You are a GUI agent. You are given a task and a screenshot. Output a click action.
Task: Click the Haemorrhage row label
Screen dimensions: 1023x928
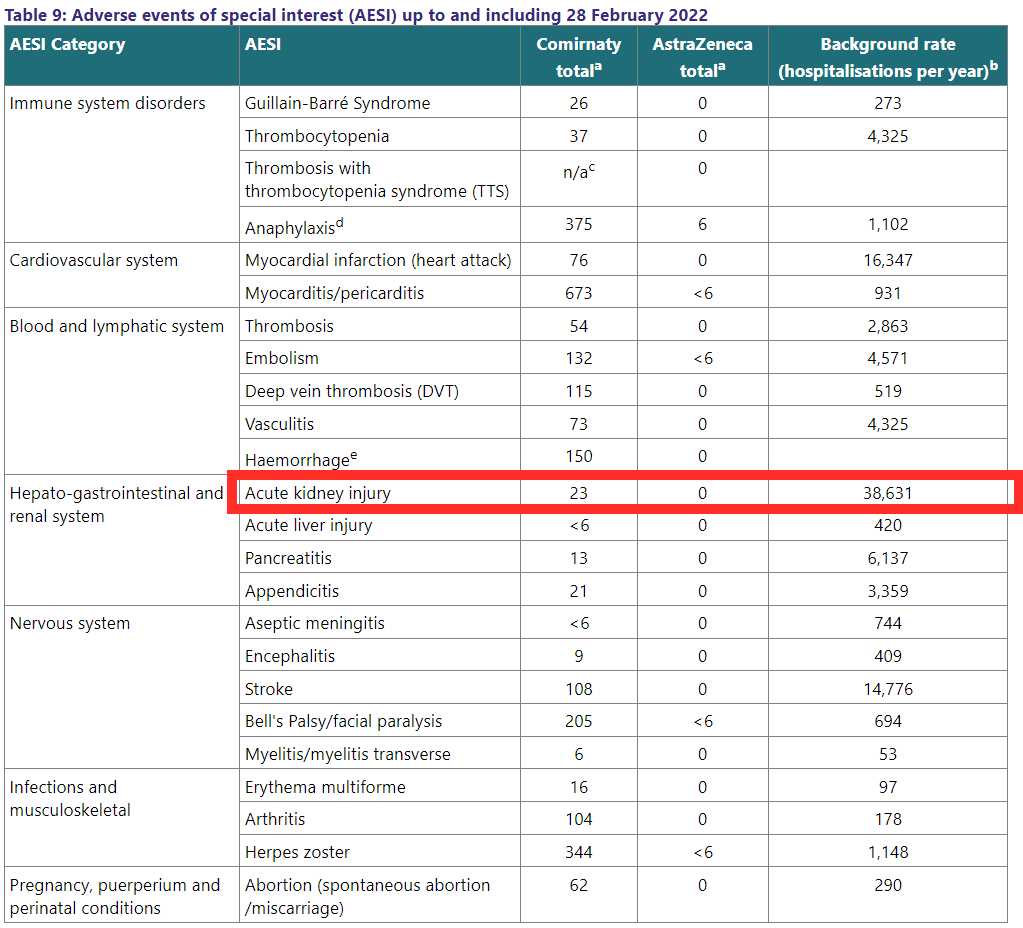301,459
